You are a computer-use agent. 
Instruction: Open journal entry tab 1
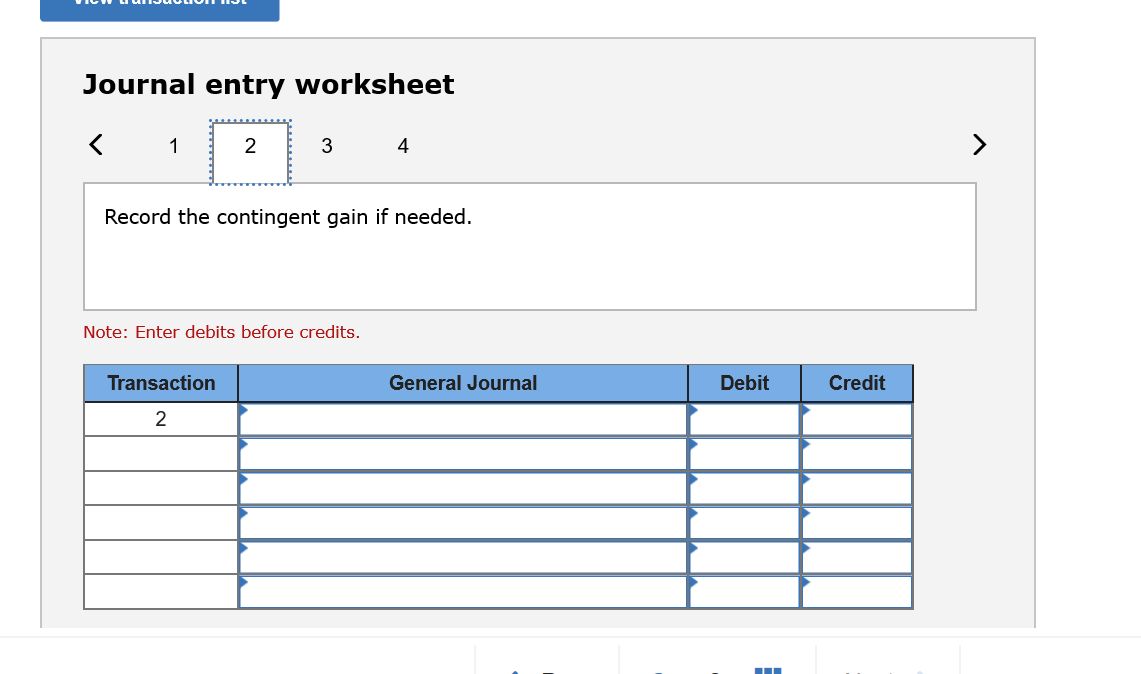coord(173,146)
